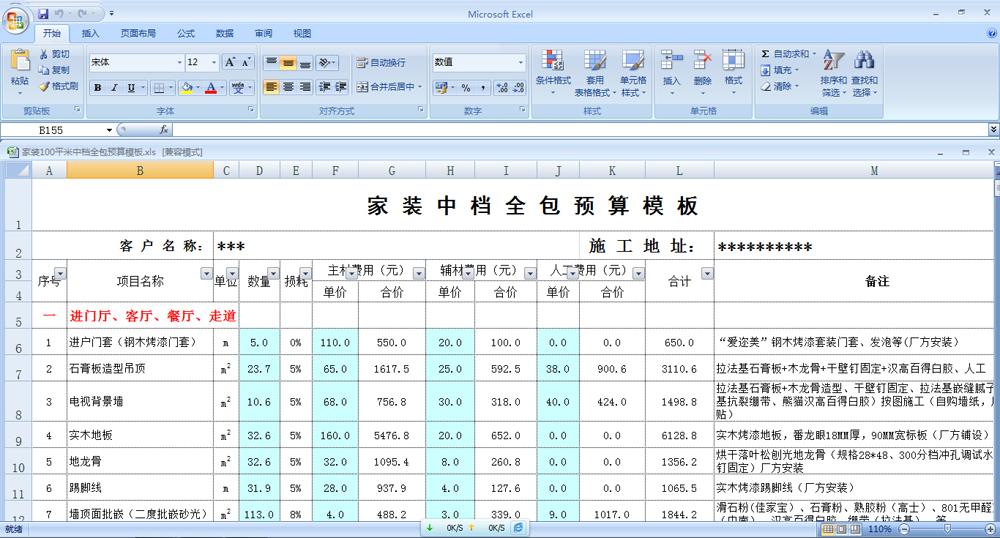Image resolution: width=1000 pixels, height=538 pixels.
Task: Toggle Bold formatting
Action: [x=98, y=88]
